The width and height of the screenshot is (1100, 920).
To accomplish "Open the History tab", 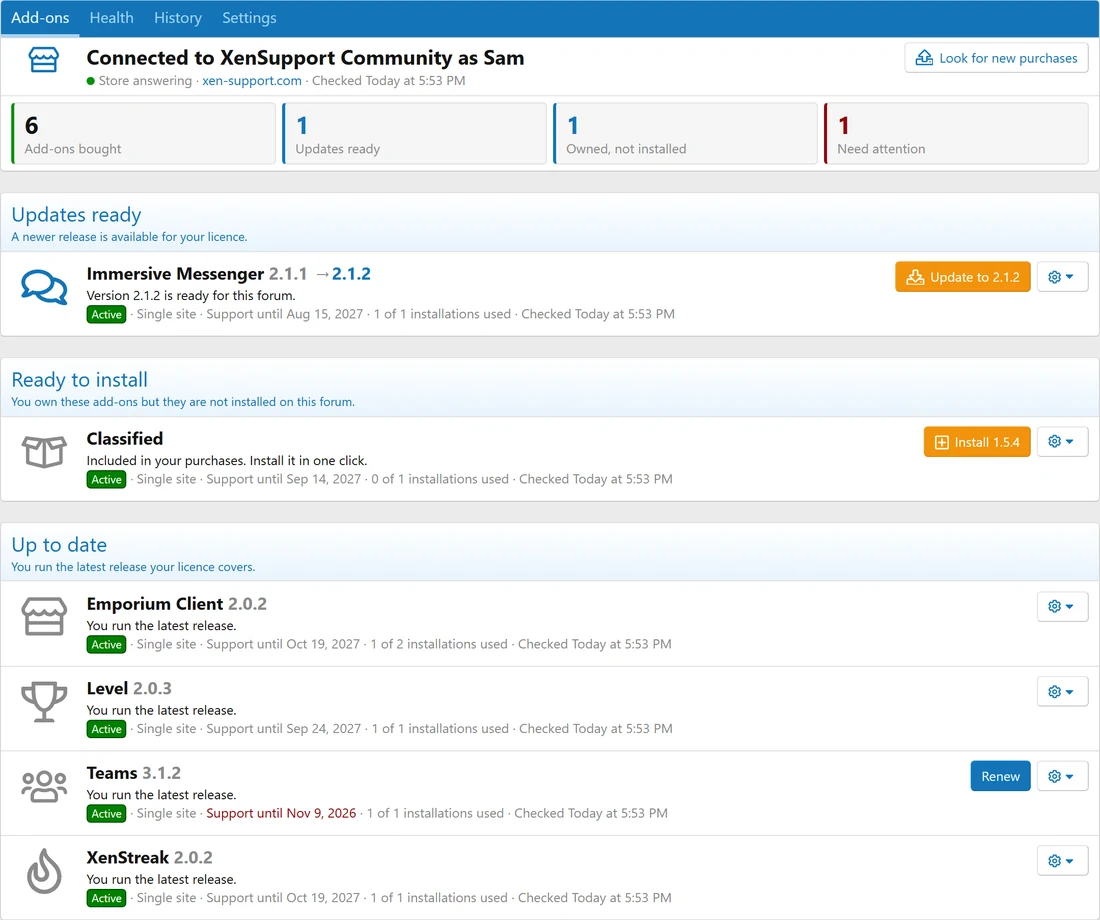I will pos(177,18).
